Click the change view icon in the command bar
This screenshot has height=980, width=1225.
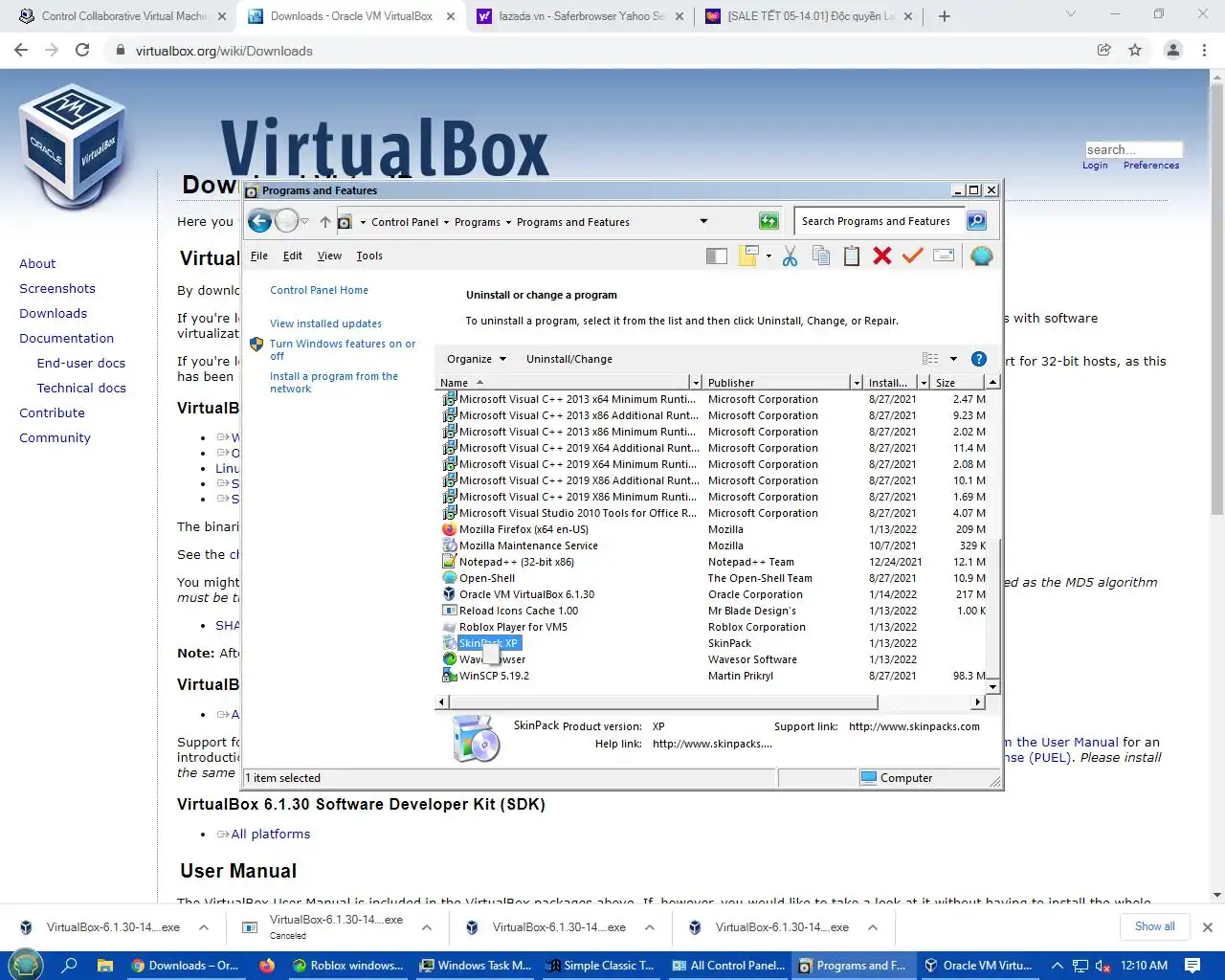tap(930, 359)
